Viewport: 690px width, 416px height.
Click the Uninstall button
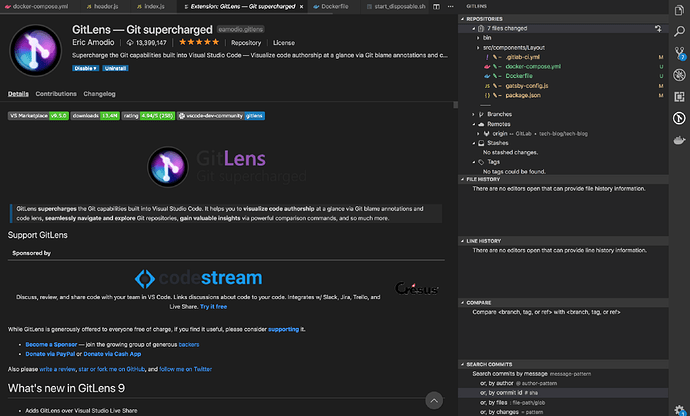click(115, 68)
